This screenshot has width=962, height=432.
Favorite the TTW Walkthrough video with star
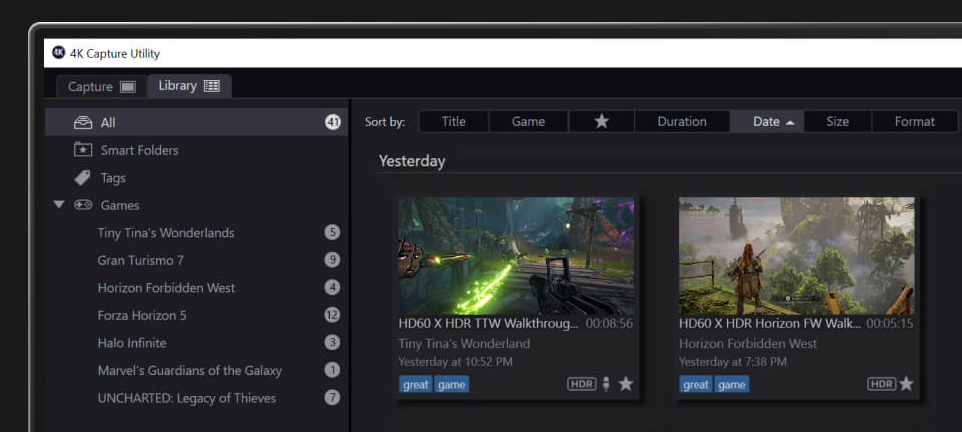point(625,384)
